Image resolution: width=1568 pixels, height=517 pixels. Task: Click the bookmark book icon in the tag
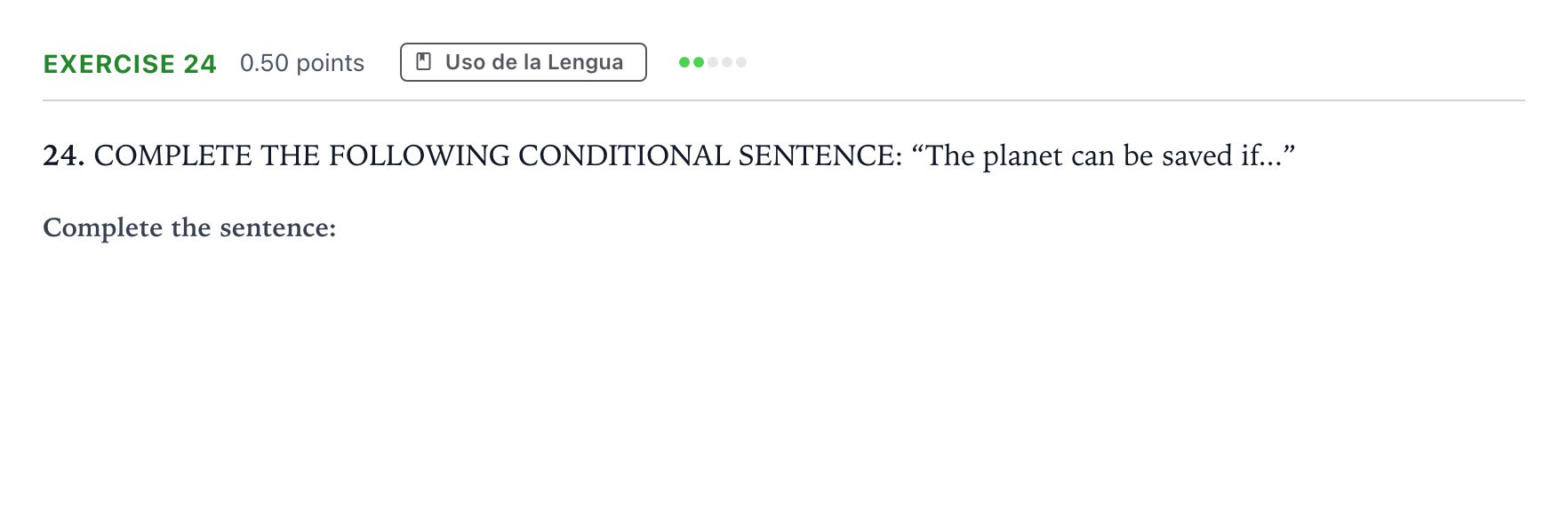pyautogui.click(x=424, y=62)
